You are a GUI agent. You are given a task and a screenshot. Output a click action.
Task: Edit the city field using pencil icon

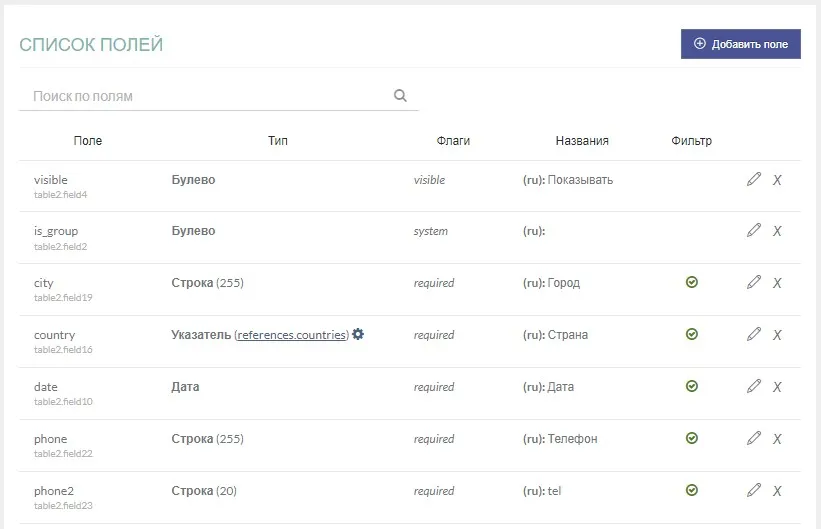(x=754, y=283)
